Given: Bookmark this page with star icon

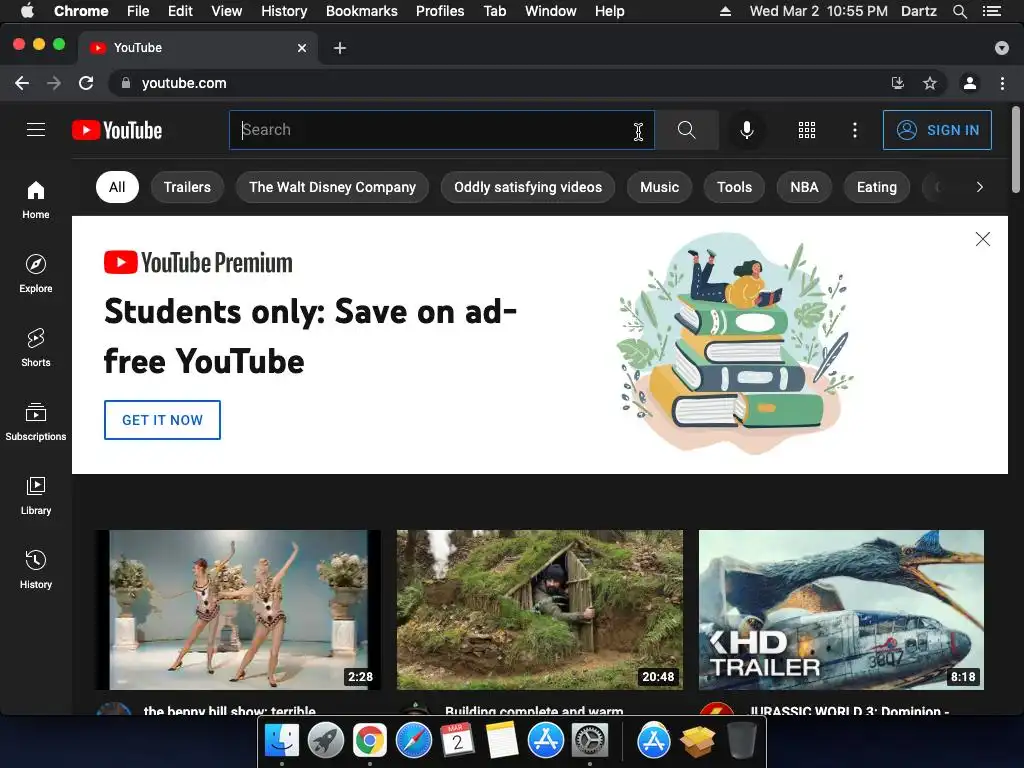Looking at the screenshot, I should coord(929,83).
